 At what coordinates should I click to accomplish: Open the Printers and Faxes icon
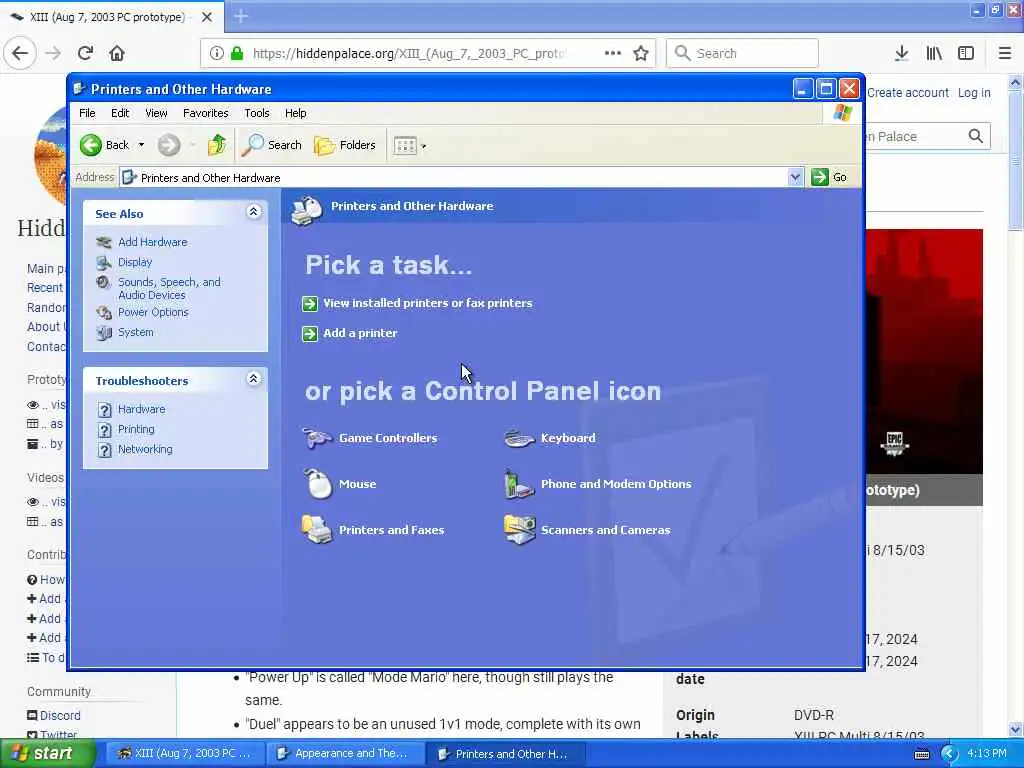[317, 530]
